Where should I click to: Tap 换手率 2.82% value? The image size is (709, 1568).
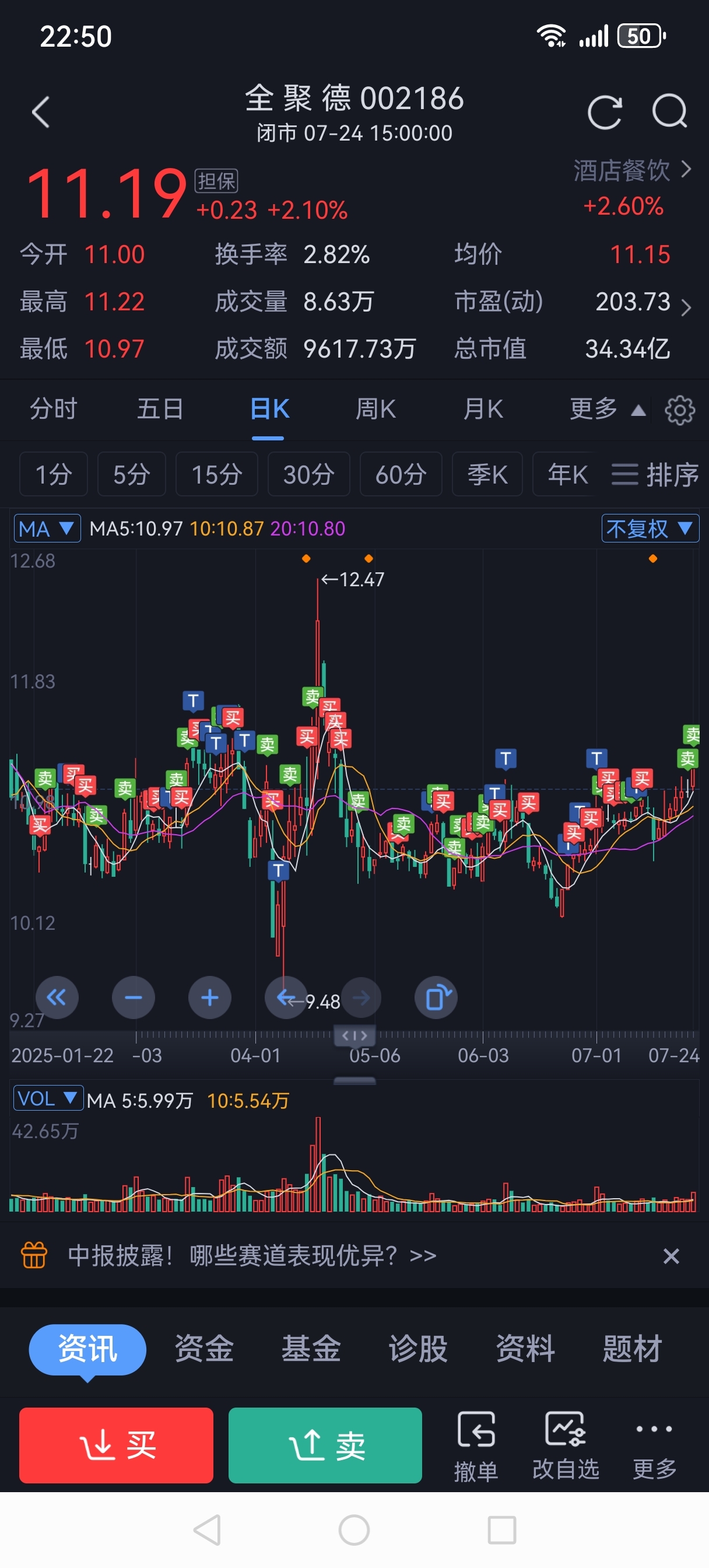pos(336,254)
